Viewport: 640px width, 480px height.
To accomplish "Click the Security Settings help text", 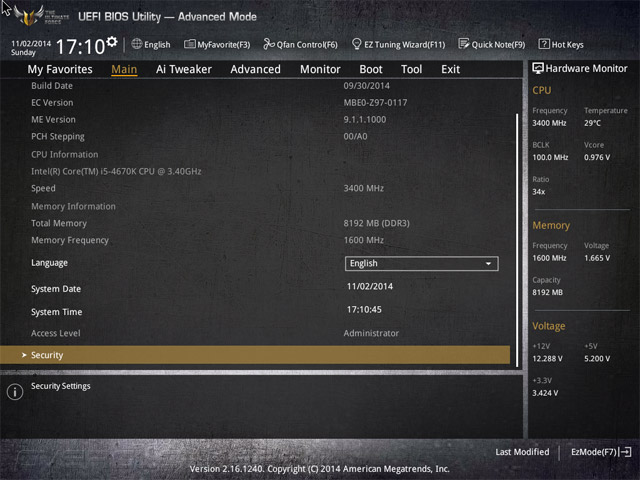I will point(60,386).
